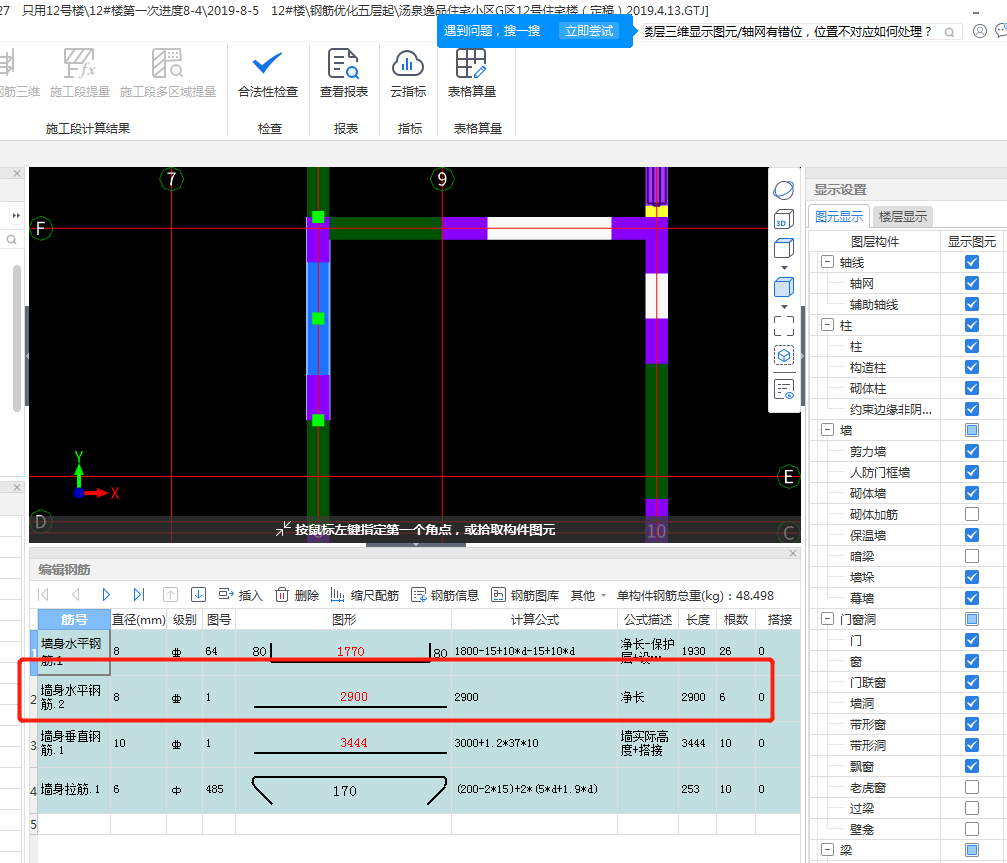Click the search magnifier in help box

[x=949, y=32]
